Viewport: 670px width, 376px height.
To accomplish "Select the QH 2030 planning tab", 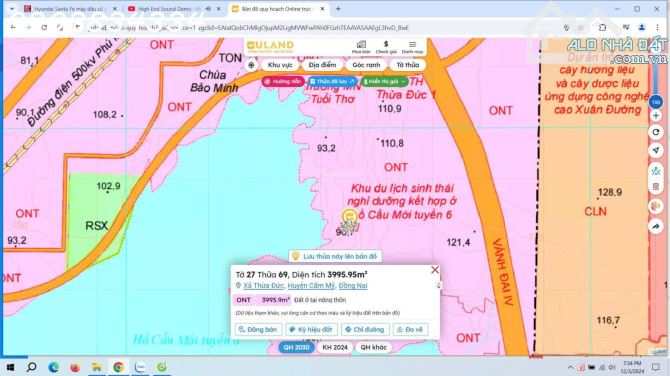I will 296,347.
